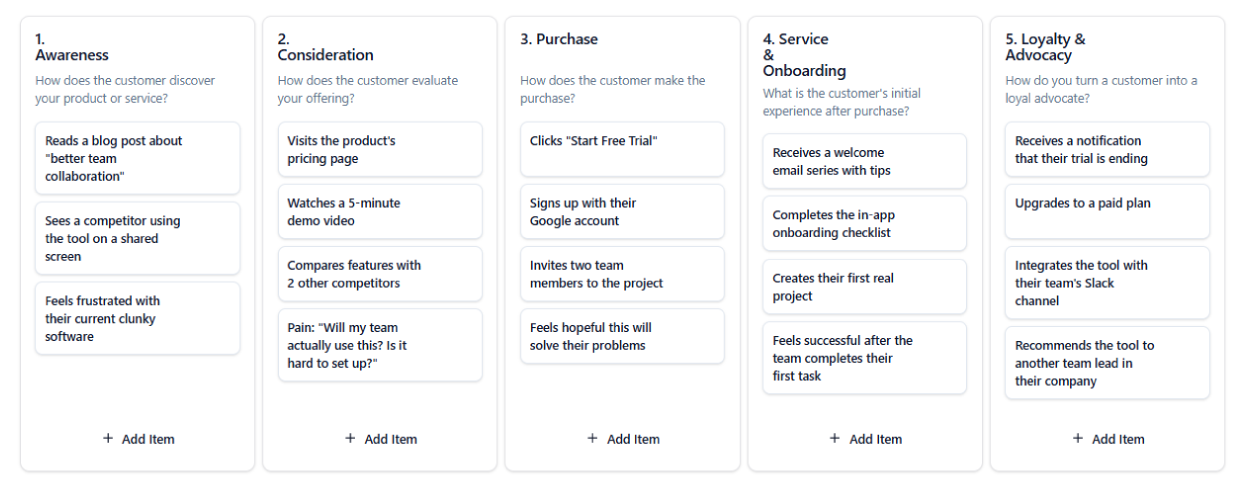The image size is (1246, 489).
Task: Click the "Upgrades to a paid plan" card
Action: coord(1107,211)
